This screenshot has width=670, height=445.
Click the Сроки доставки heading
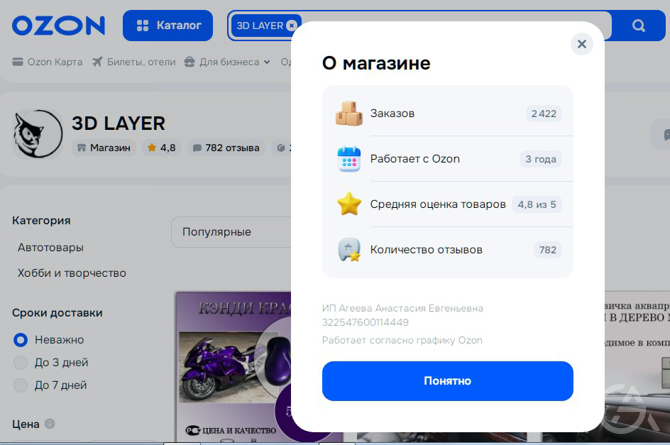(57, 313)
